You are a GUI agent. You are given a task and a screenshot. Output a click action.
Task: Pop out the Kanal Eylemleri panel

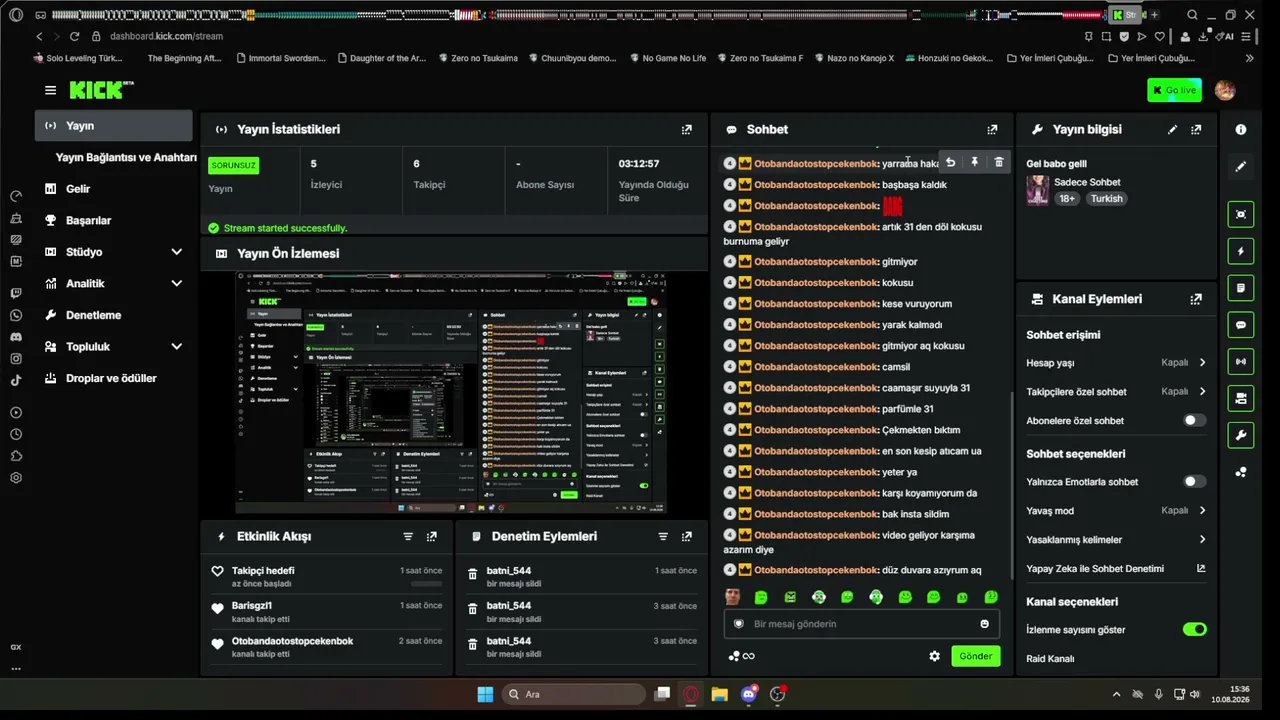point(1196,299)
